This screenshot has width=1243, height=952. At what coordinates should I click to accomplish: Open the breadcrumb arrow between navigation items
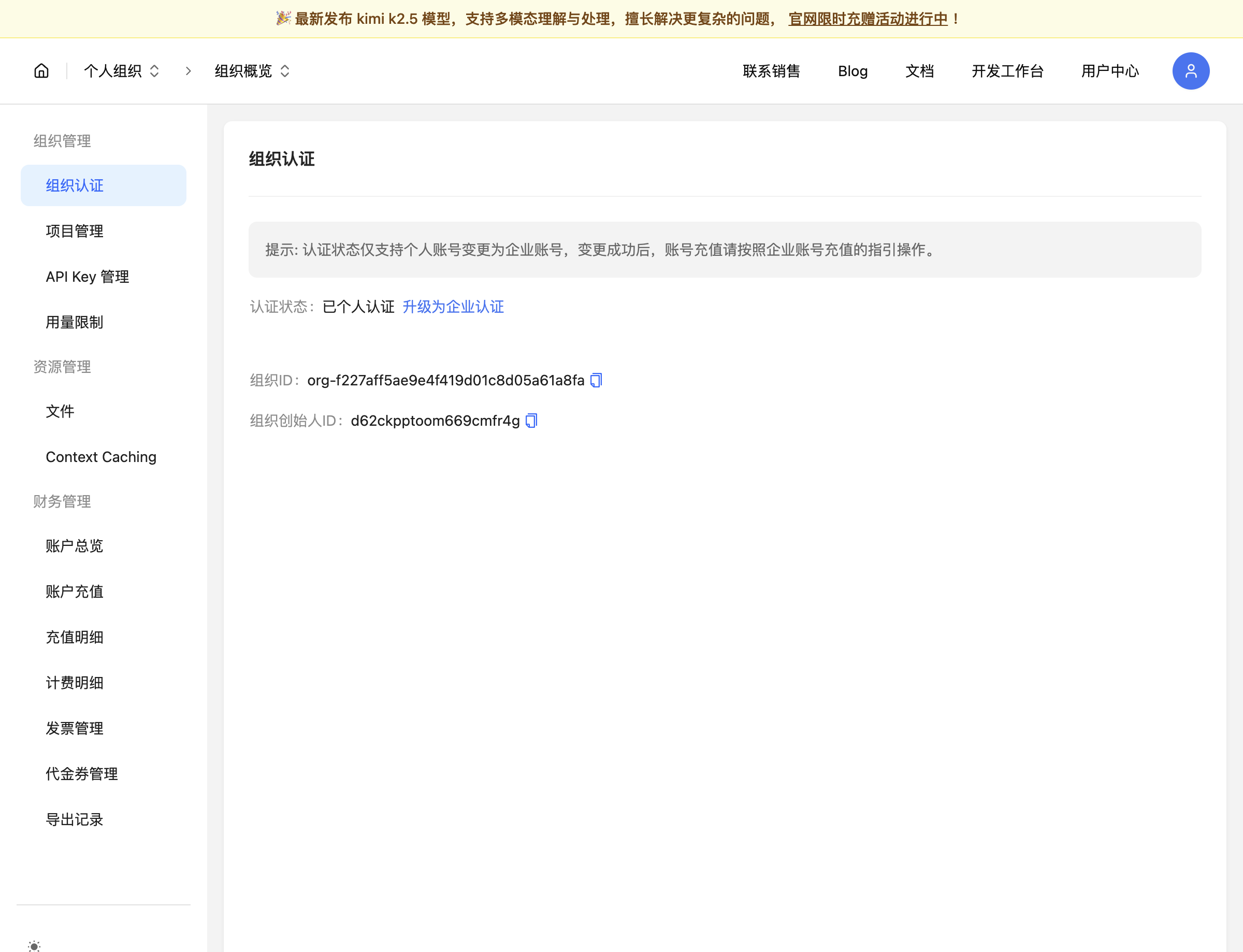[x=187, y=71]
